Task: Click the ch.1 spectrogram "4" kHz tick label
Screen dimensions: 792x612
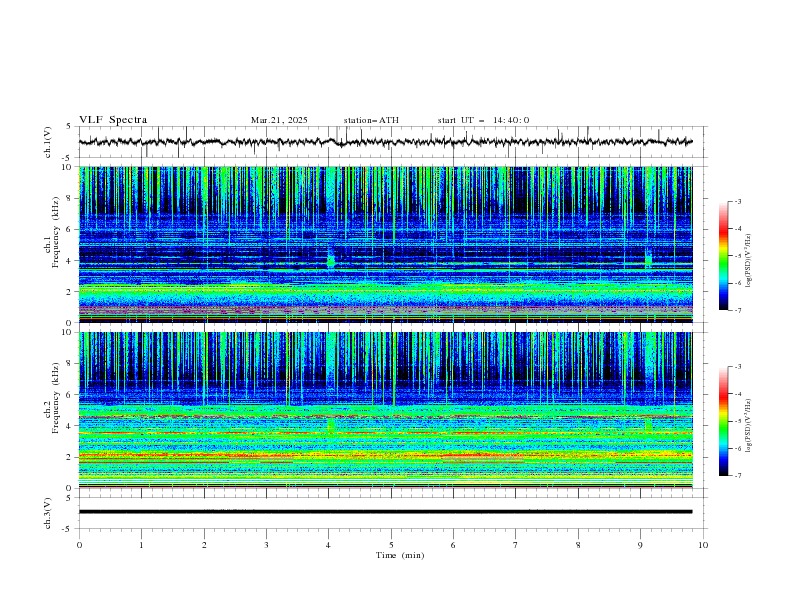Action: click(x=70, y=261)
